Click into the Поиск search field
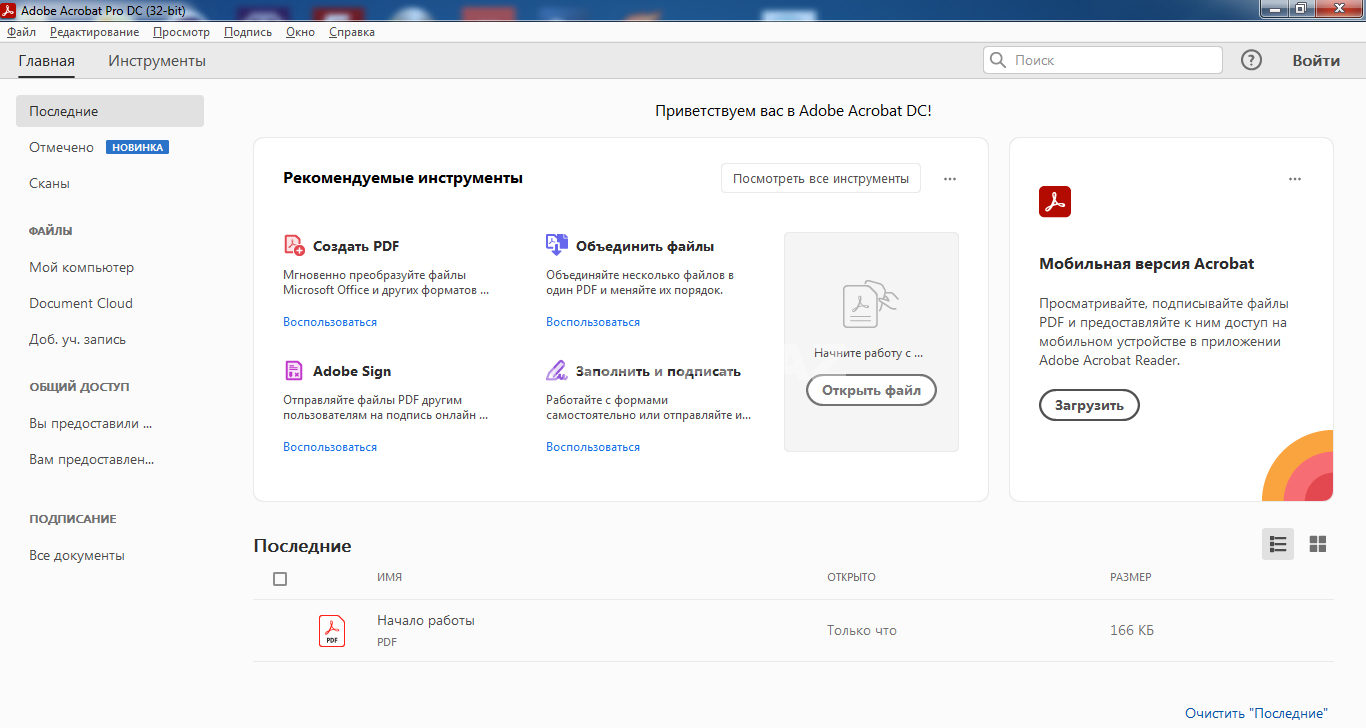Image resolution: width=1366 pixels, height=728 pixels. [x=1103, y=60]
